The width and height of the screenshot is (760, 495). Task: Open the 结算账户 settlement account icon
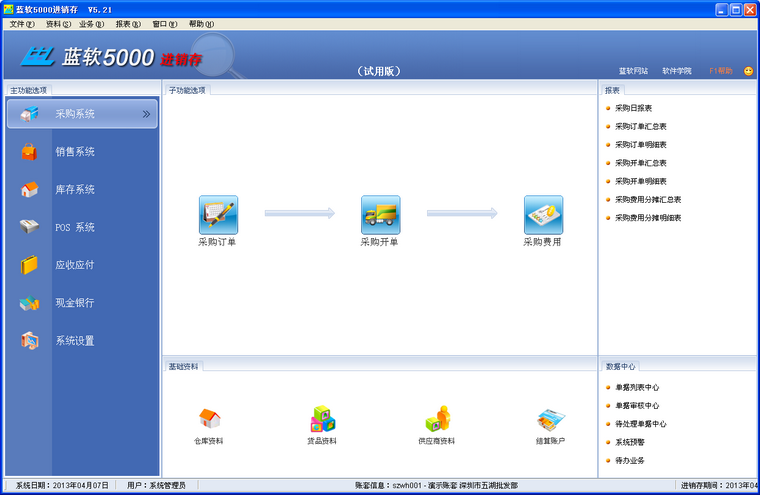(x=551, y=420)
